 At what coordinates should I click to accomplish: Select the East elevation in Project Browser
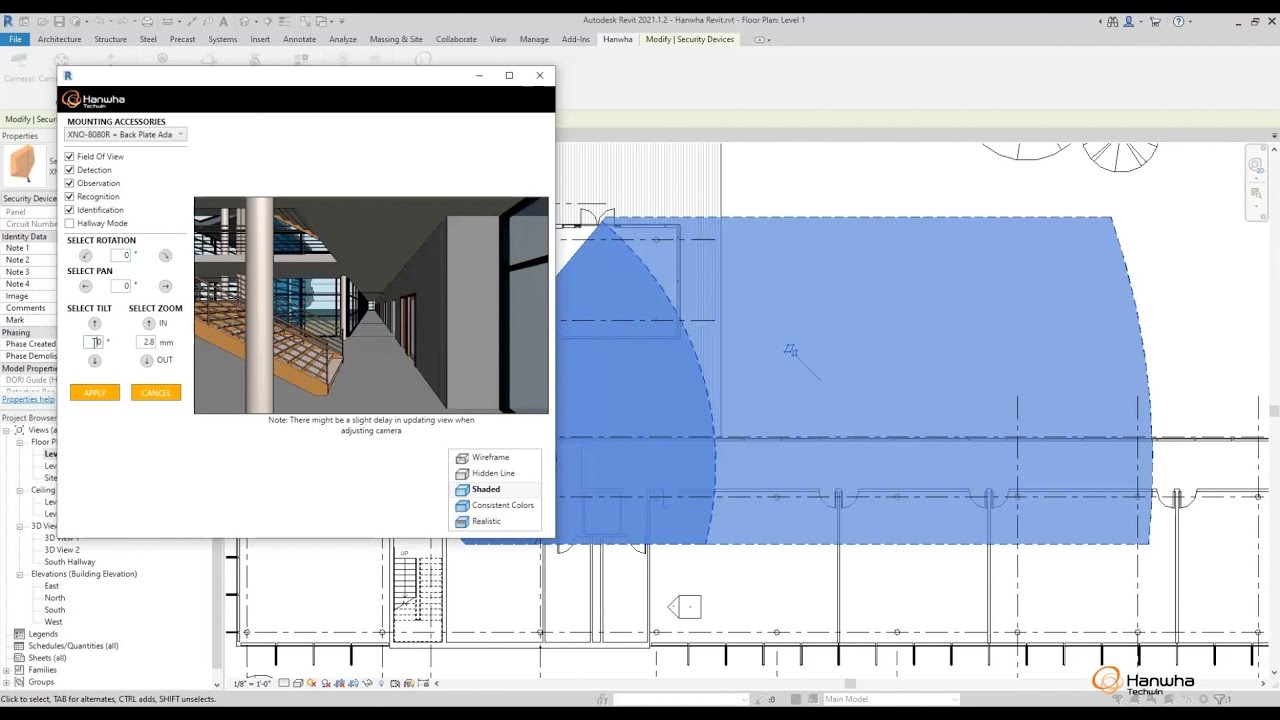(52, 586)
